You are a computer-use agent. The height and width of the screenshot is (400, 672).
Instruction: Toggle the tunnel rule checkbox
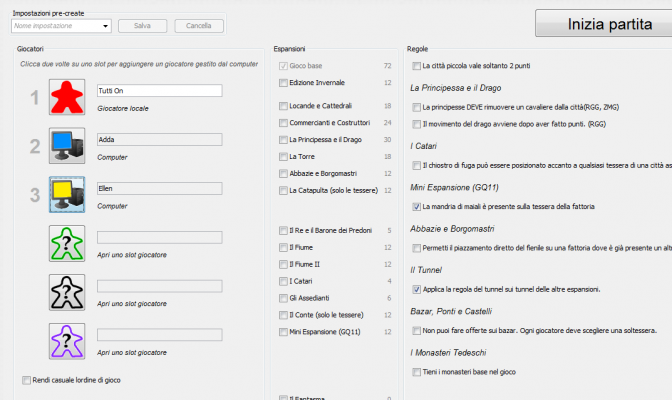tap(416, 289)
